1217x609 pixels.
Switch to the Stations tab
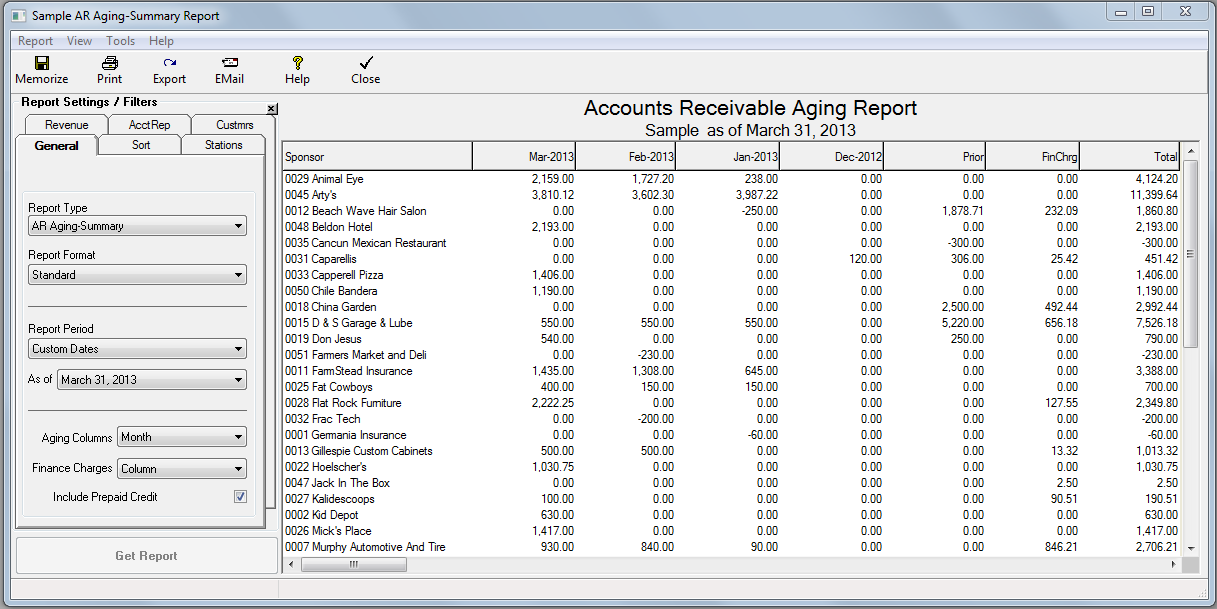click(x=224, y=145)
